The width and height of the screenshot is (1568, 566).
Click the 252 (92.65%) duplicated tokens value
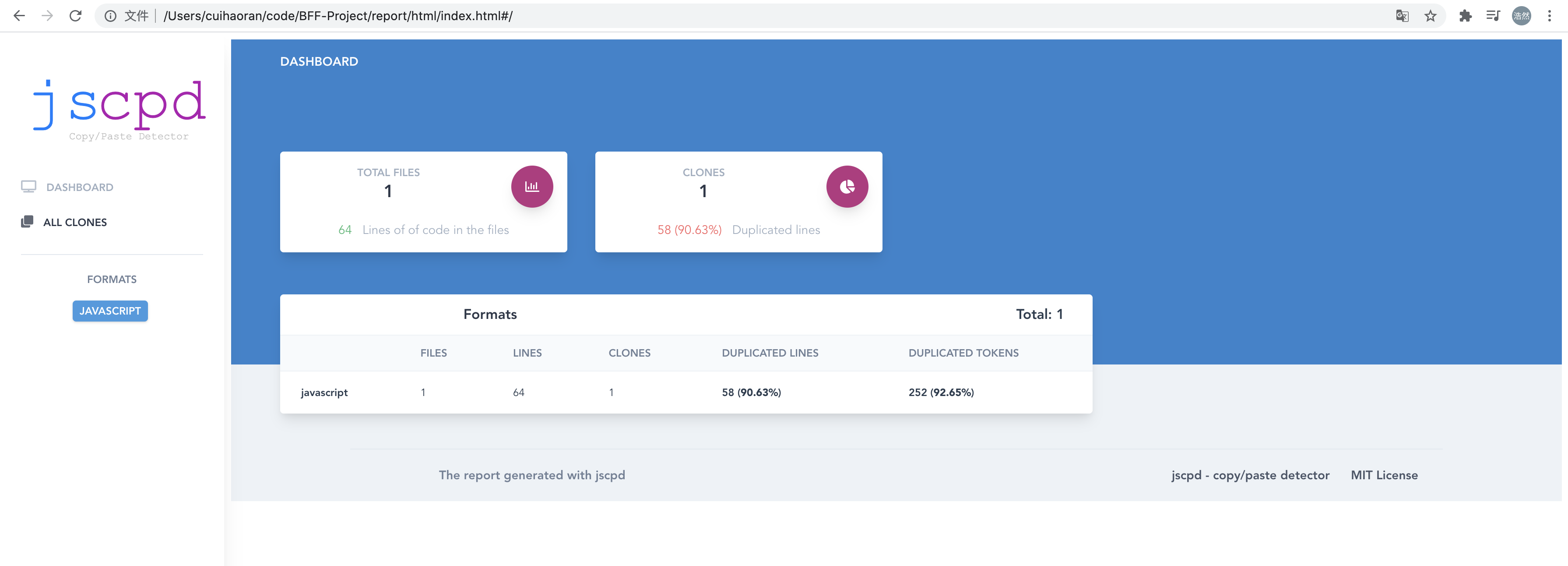pos(941,393)
